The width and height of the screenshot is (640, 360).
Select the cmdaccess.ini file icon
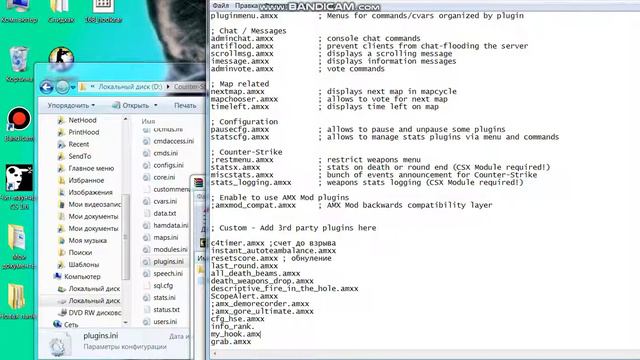tap(146, 141)
